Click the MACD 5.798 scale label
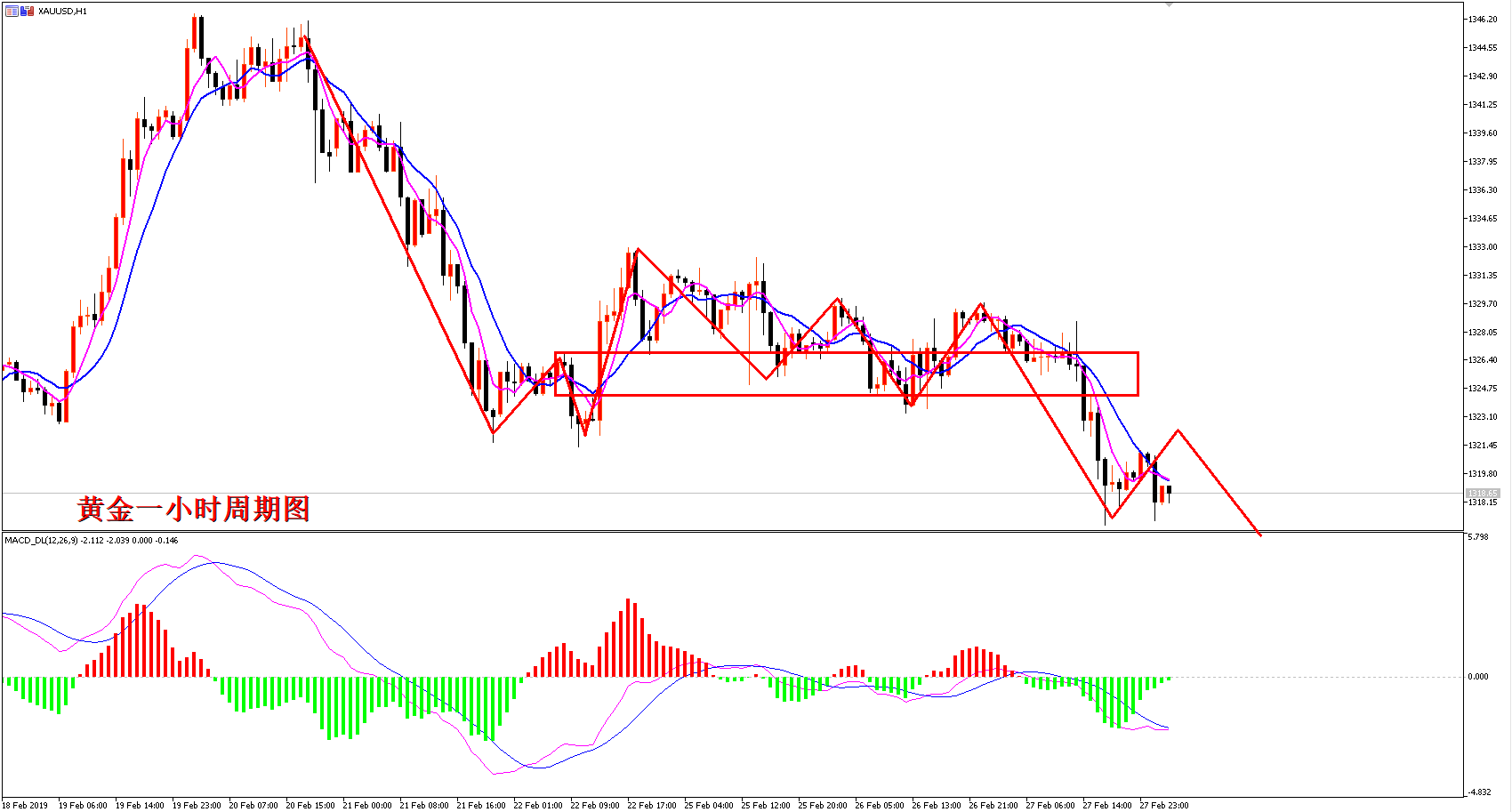The image size is (1512, 812). point(1478,536)
